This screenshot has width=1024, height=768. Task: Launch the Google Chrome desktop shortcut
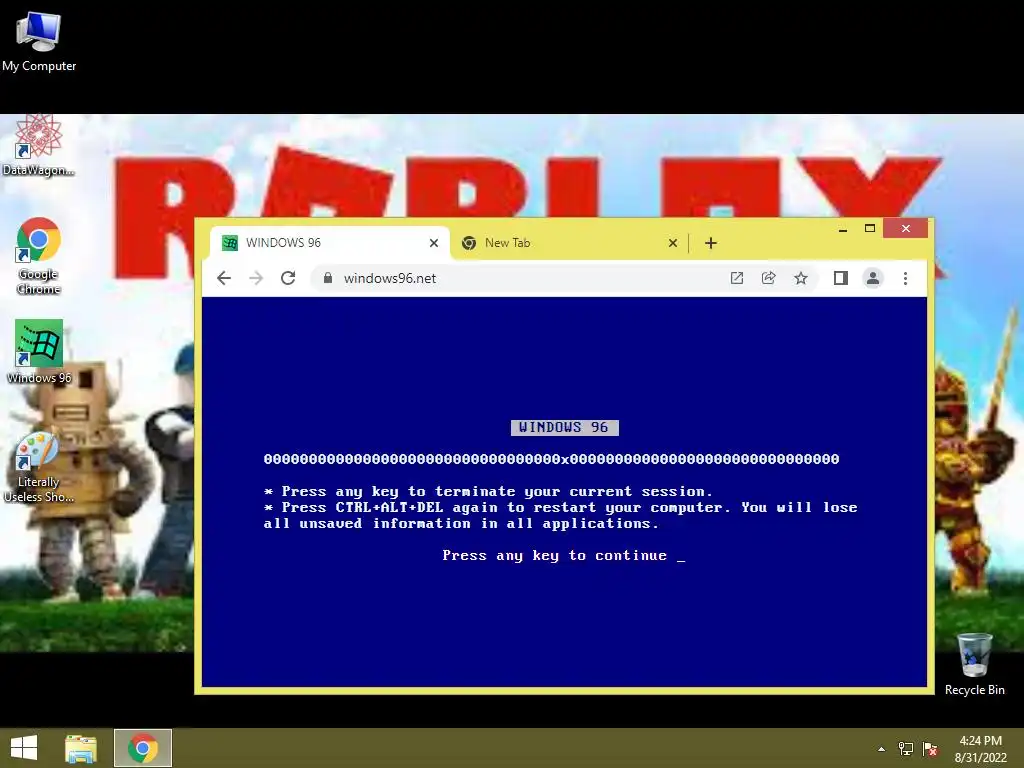(39, 256)
